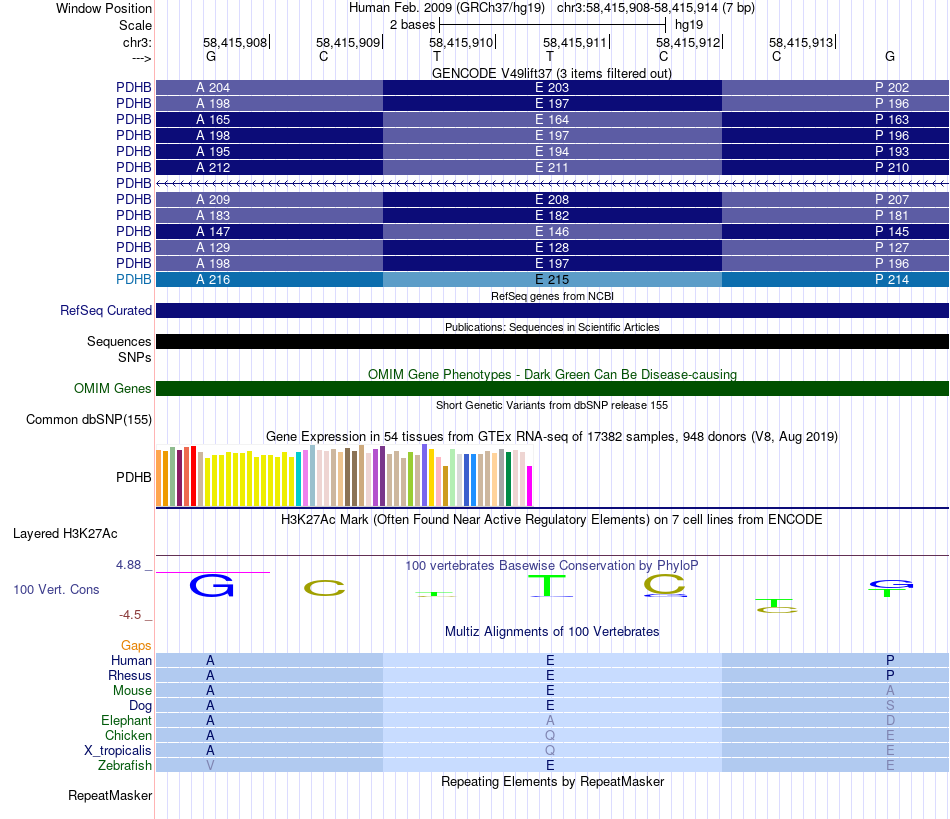950x819 pixels.
Task: Click codon A 209 in PDHB transcript
Action: tap(213, 199)
